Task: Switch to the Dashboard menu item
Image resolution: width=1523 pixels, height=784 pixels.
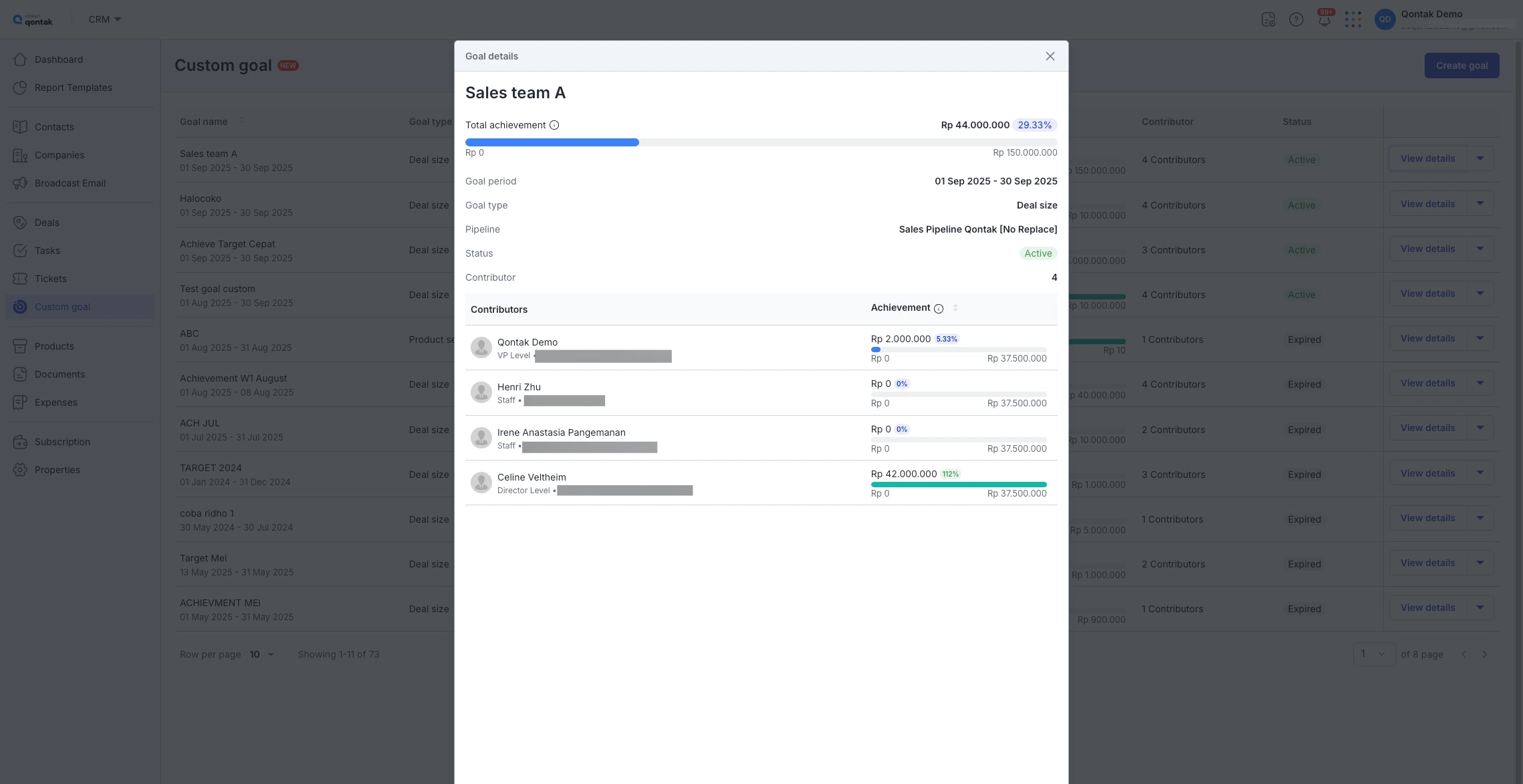Action: tap(58, 59)
